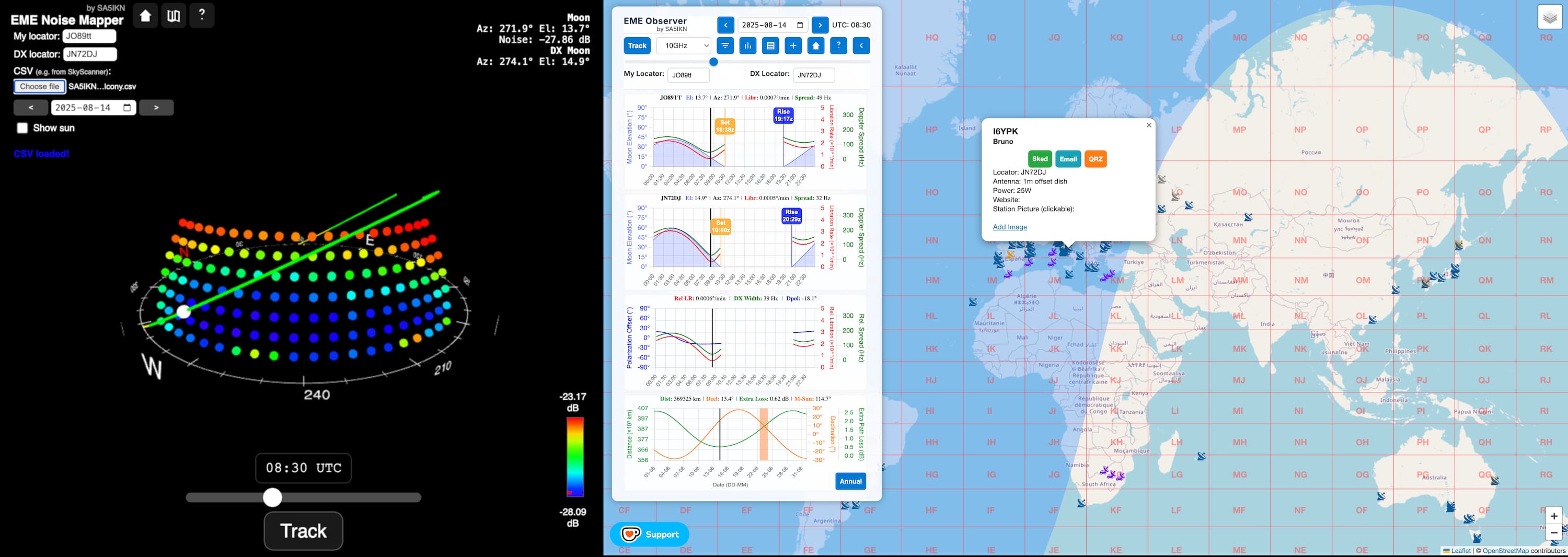Click the green Sked button

tap(1040, 159)
